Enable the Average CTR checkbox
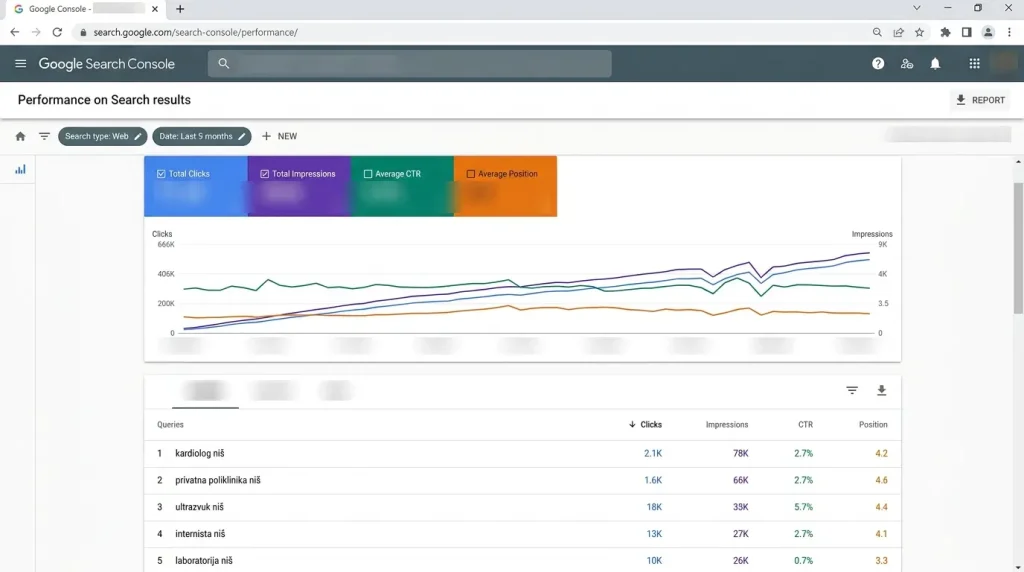Viewport: 1024px width, 572px height. pyautogui.click(x=368, y=174)
